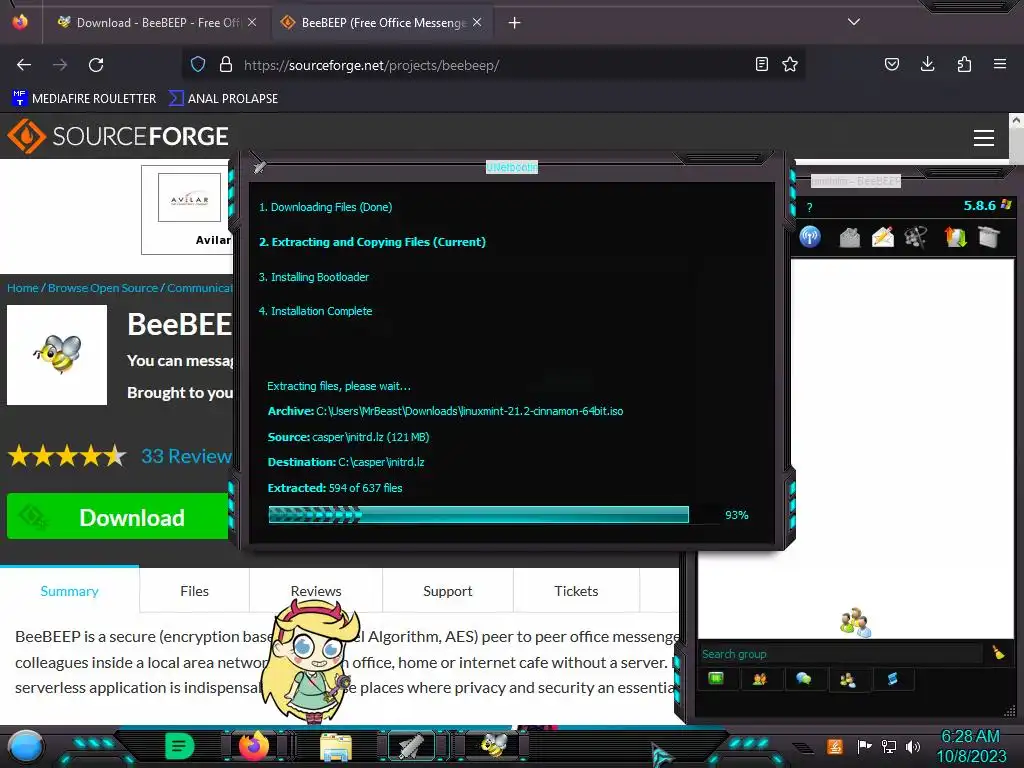The height and width of the screenshot is (768, 1024).
Task: Select the groups tab in BeeBEEP
Action: tap(848, 680)
